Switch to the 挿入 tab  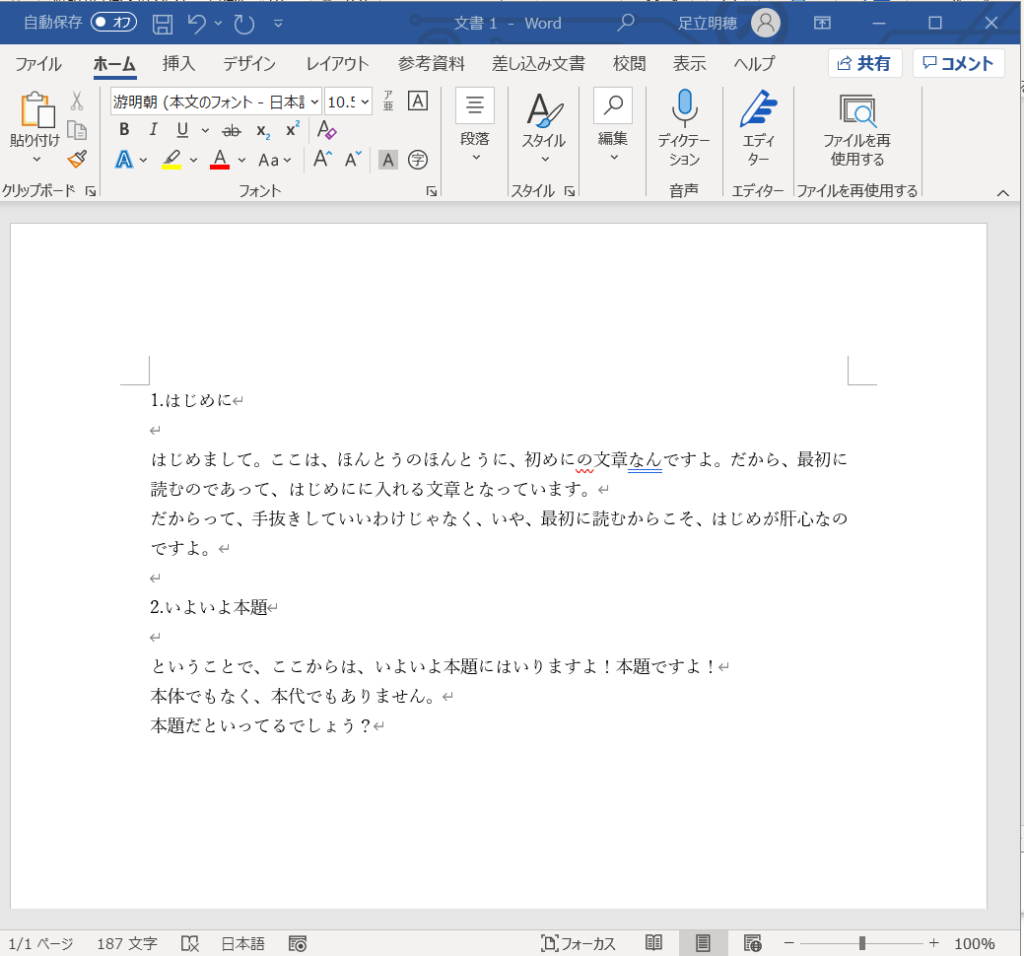pyautogui.click(x=179, y=64)
